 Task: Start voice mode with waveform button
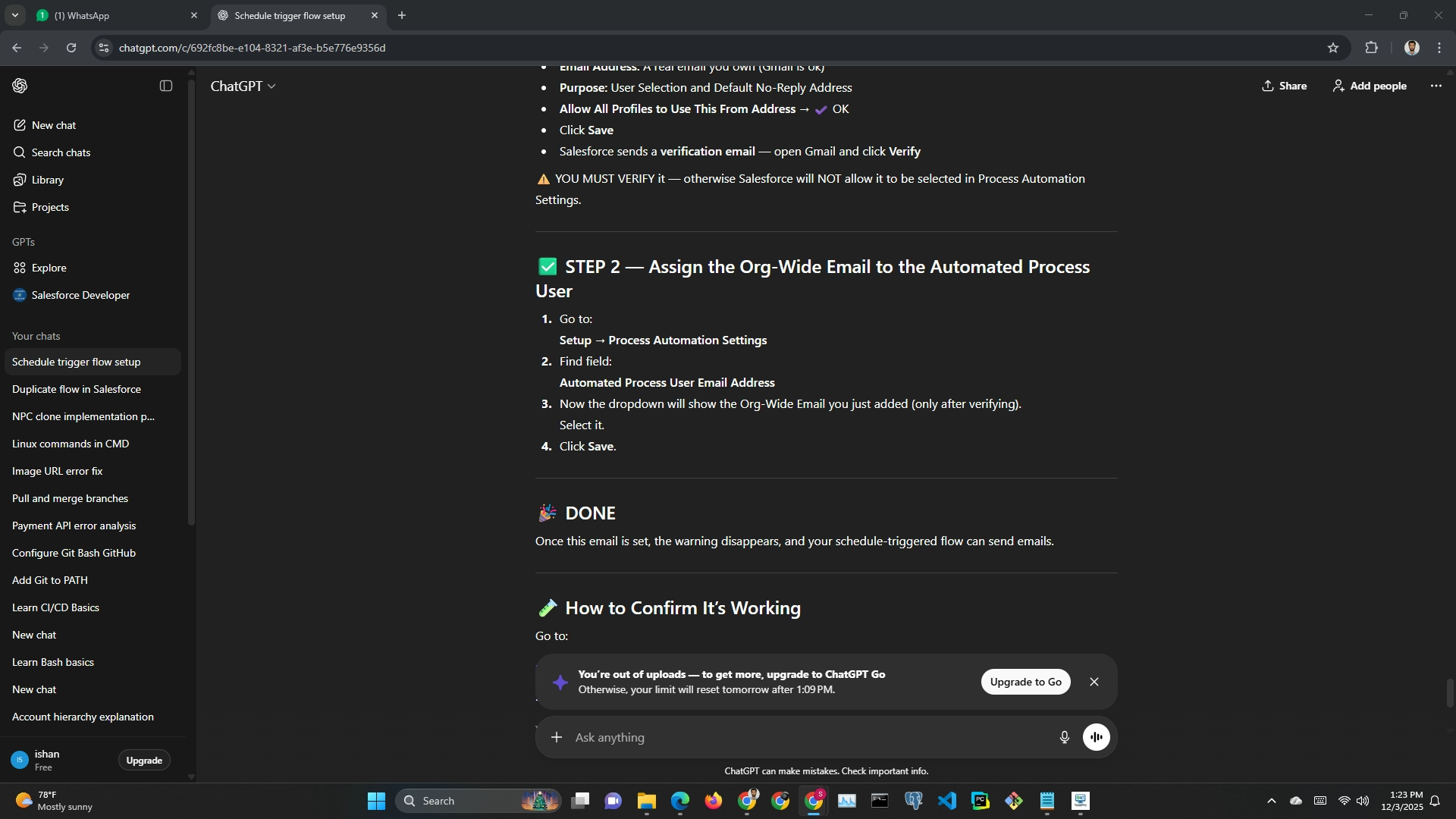pos(1096,737)
